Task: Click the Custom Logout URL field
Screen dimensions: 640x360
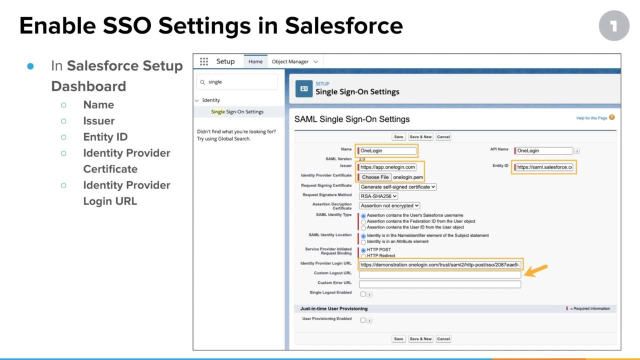Action: coord(440,275)
